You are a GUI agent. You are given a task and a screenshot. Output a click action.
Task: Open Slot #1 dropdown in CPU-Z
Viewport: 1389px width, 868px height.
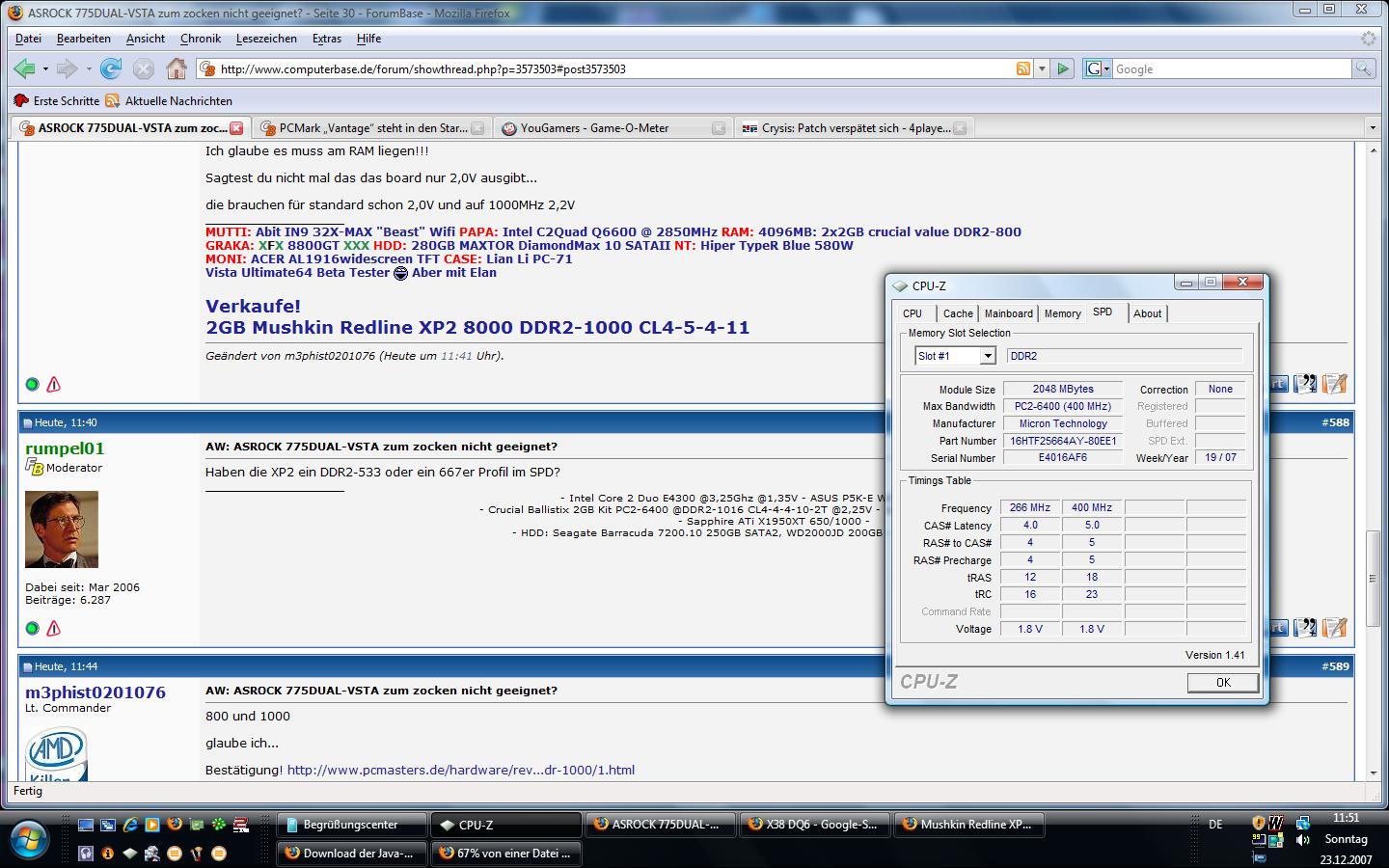click(987, 356)
